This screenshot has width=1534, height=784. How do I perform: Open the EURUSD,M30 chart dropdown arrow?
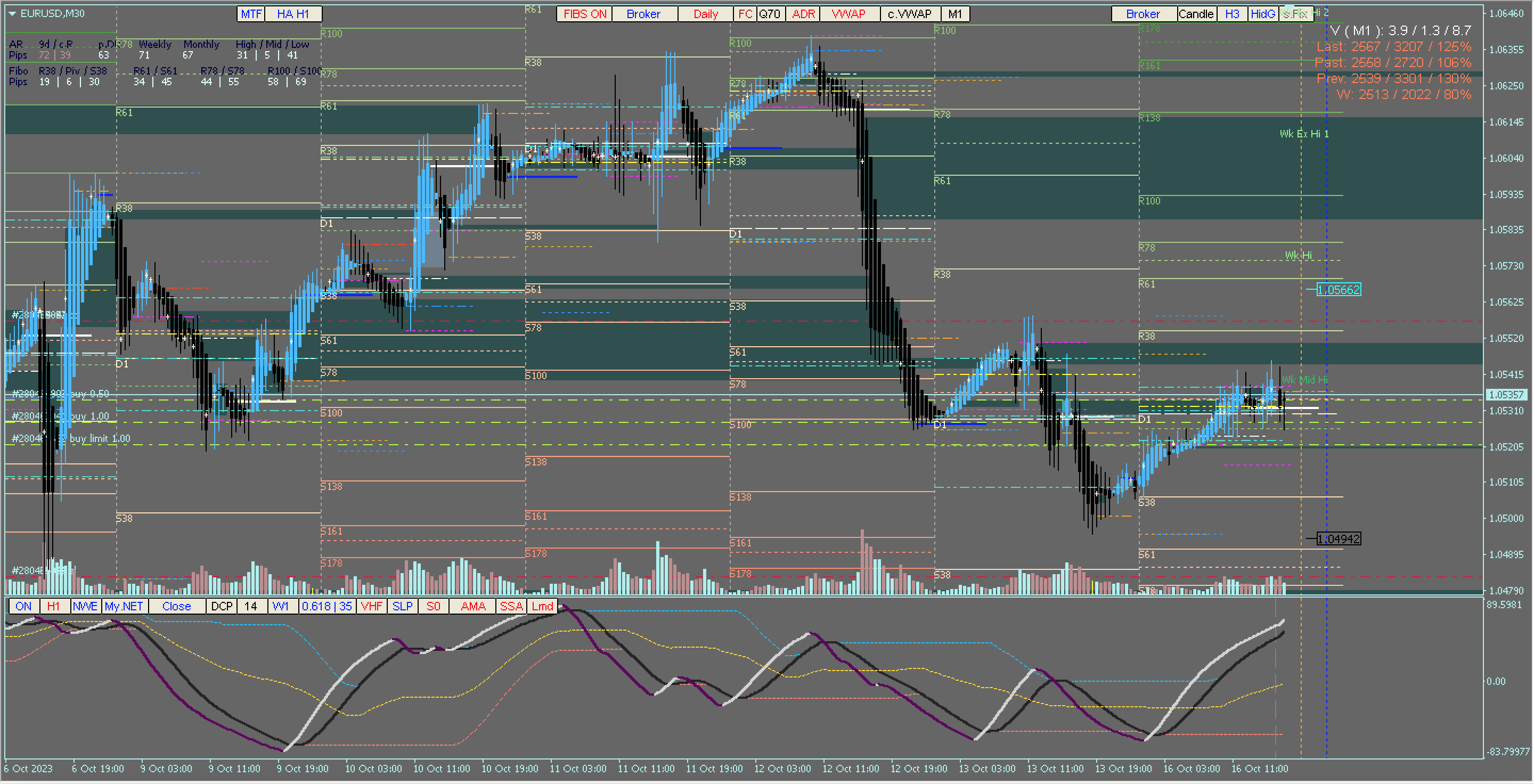12,14
